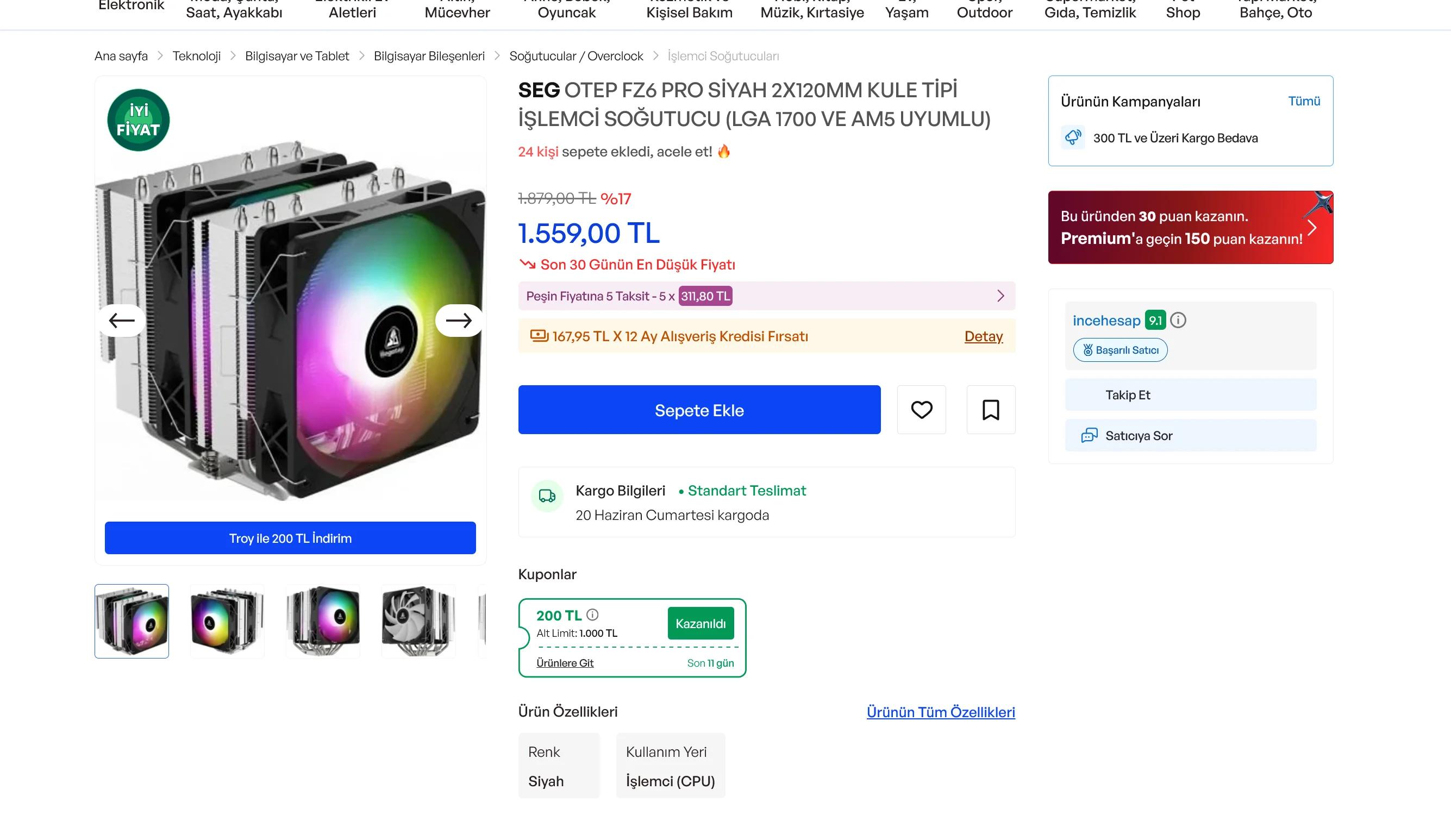Follow the seller with Takip Et

[x=1190, y=395]
